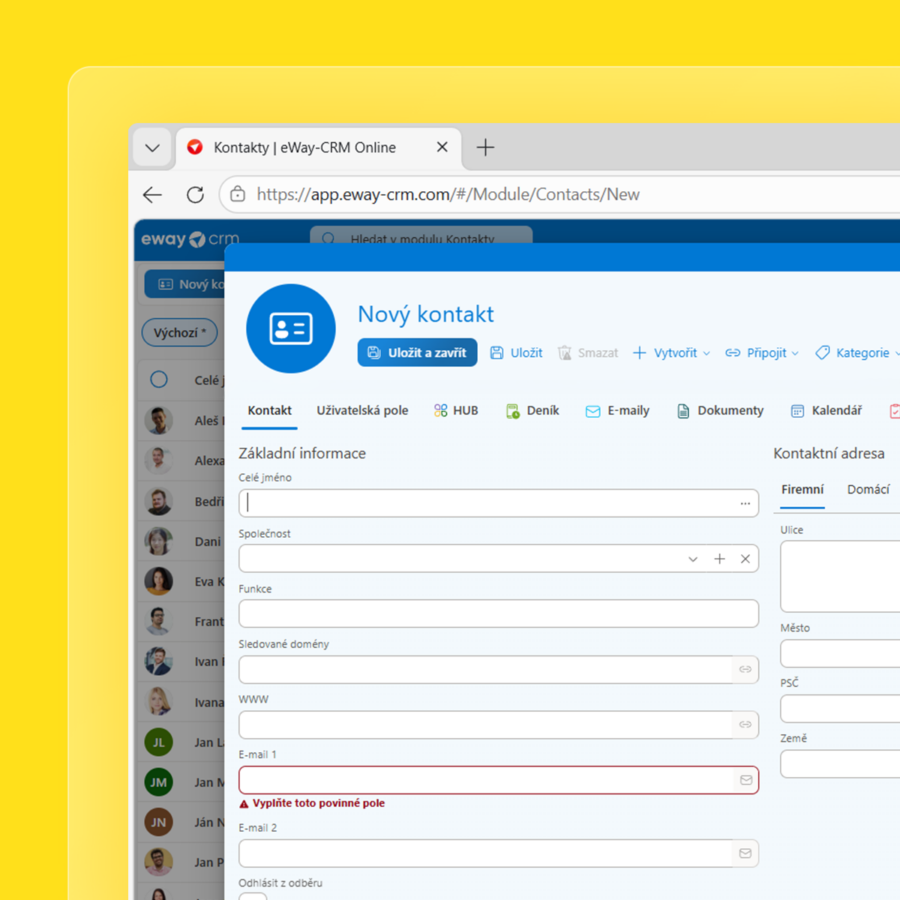Switch to the Domácí address tab
The width and height of the screenshot is (900, 900).
point(868,490)
